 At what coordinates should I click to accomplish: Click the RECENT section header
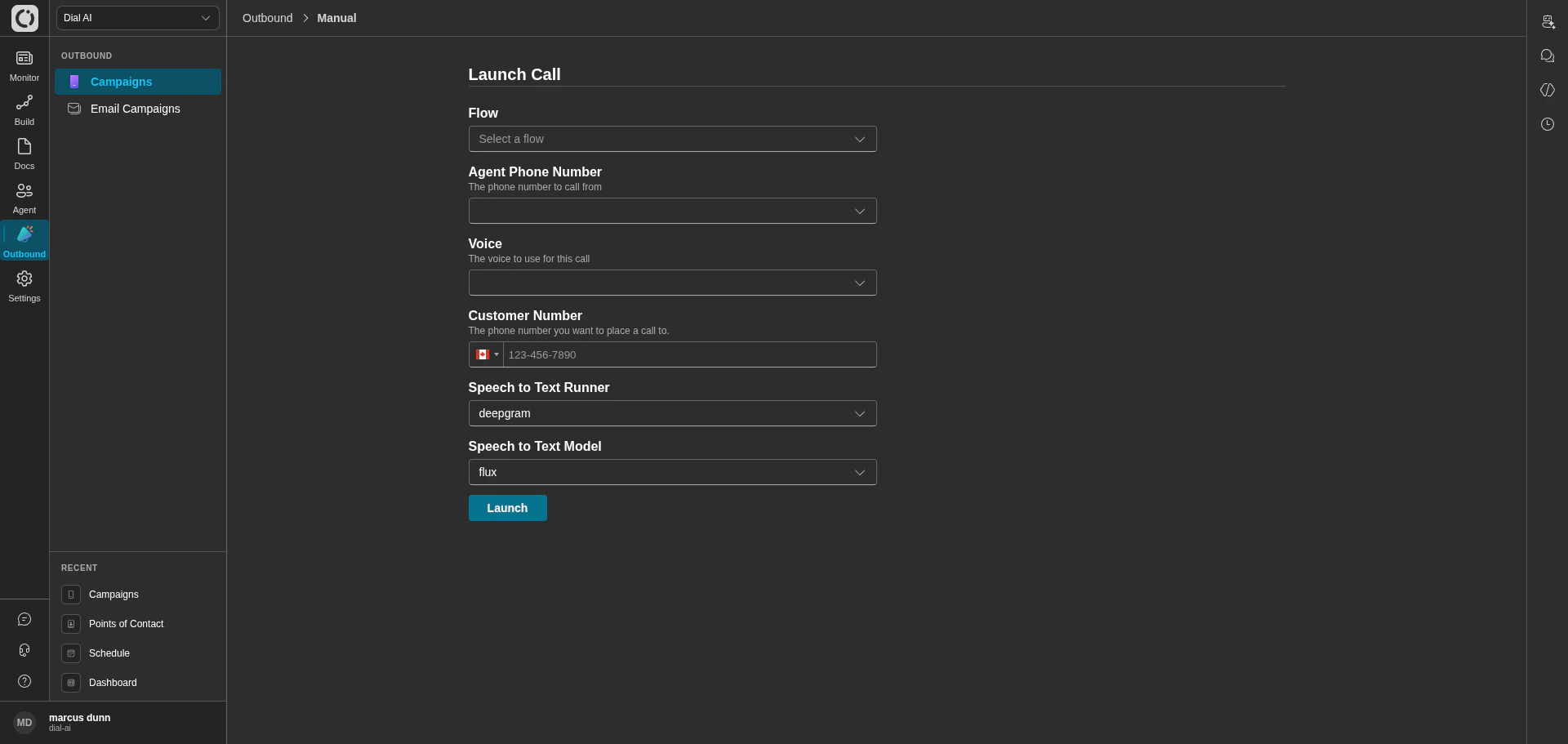coord(79,568)
